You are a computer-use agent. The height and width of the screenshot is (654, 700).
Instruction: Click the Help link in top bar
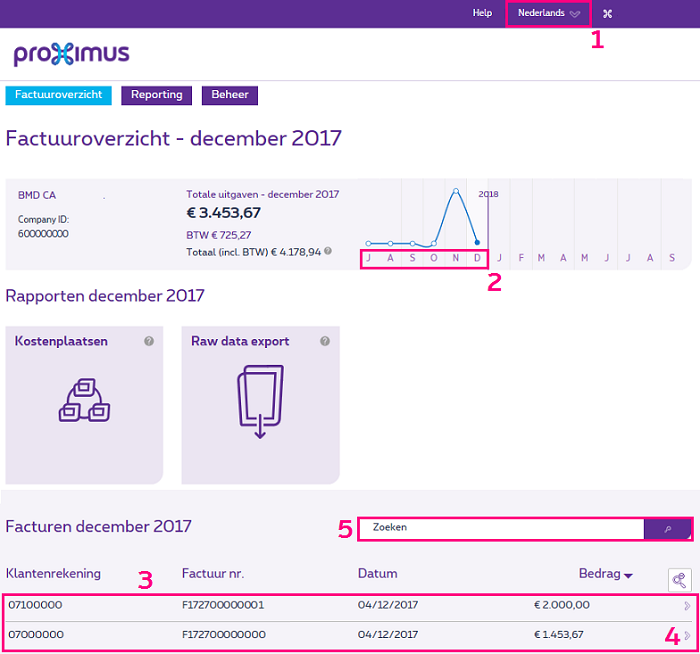[482, 13]
